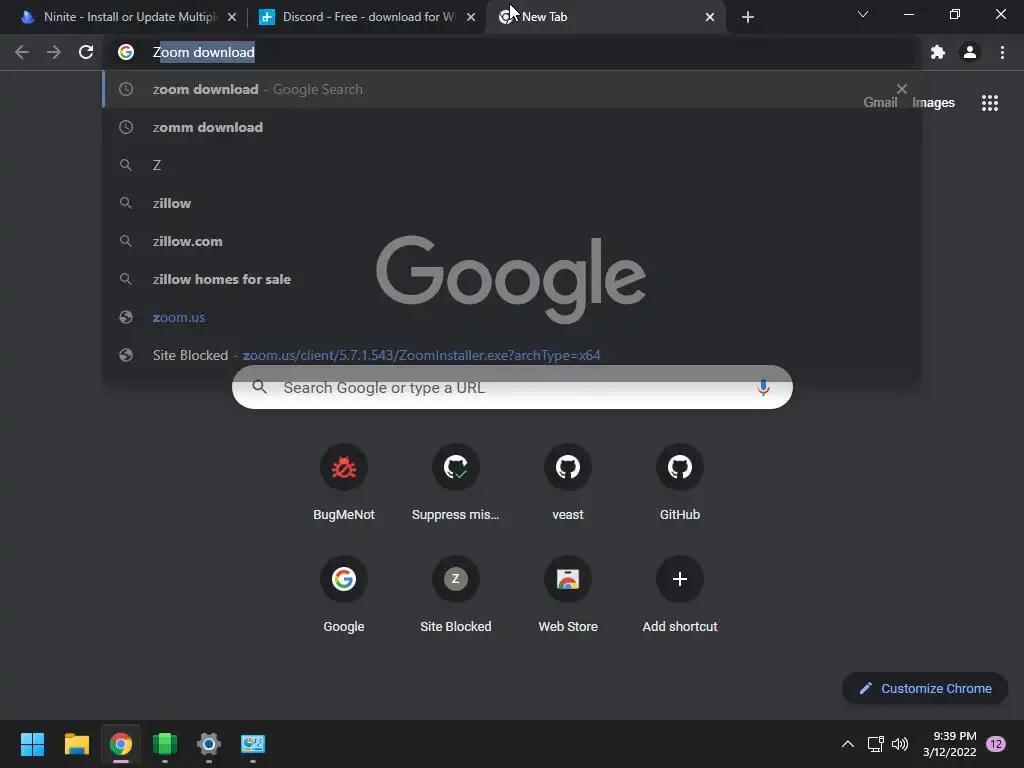Screen dimensions: 1024x768
Task: Select the 'zomm download' suggestion
Action: (x=512, y=127)
